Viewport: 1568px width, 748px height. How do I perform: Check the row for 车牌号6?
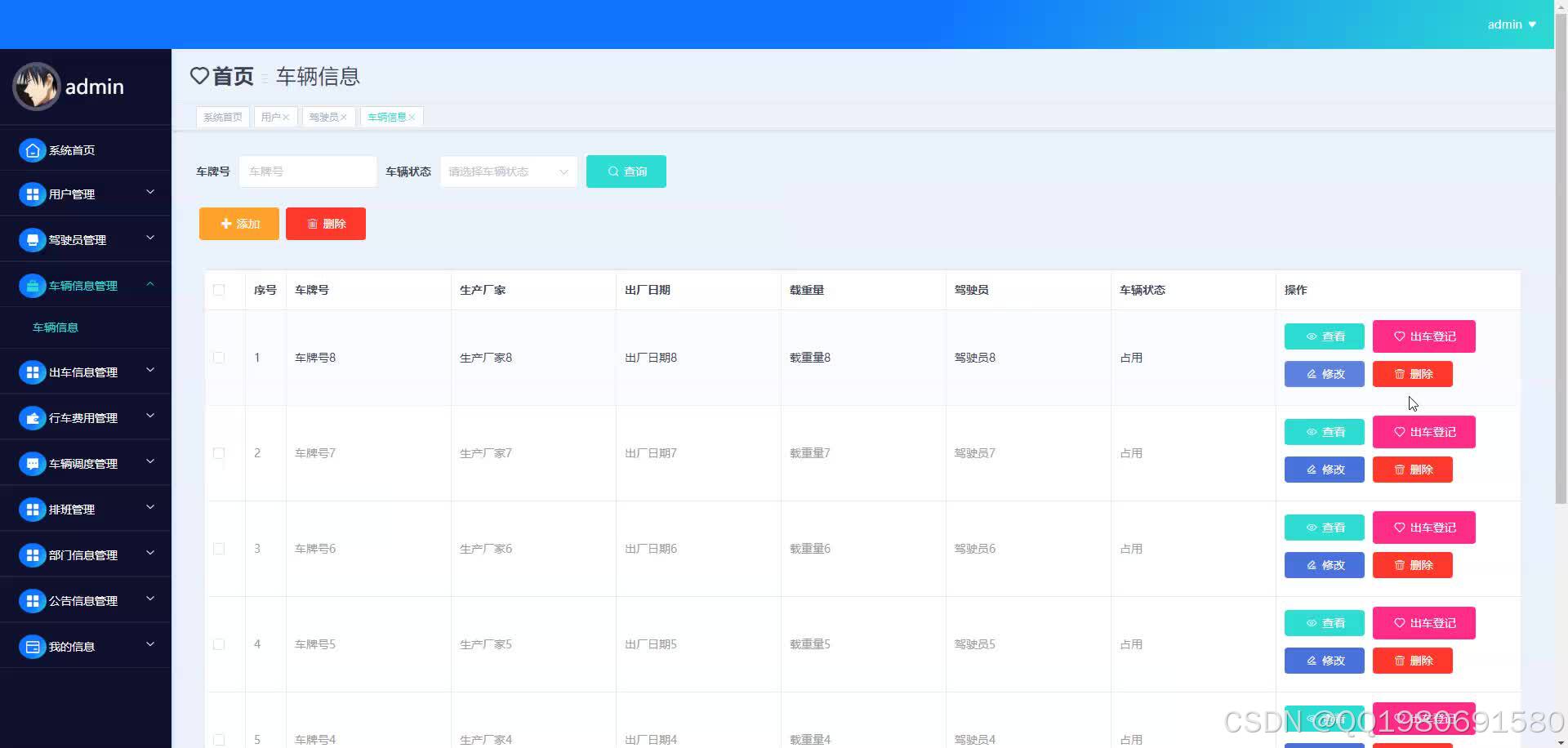pos(219,549)
